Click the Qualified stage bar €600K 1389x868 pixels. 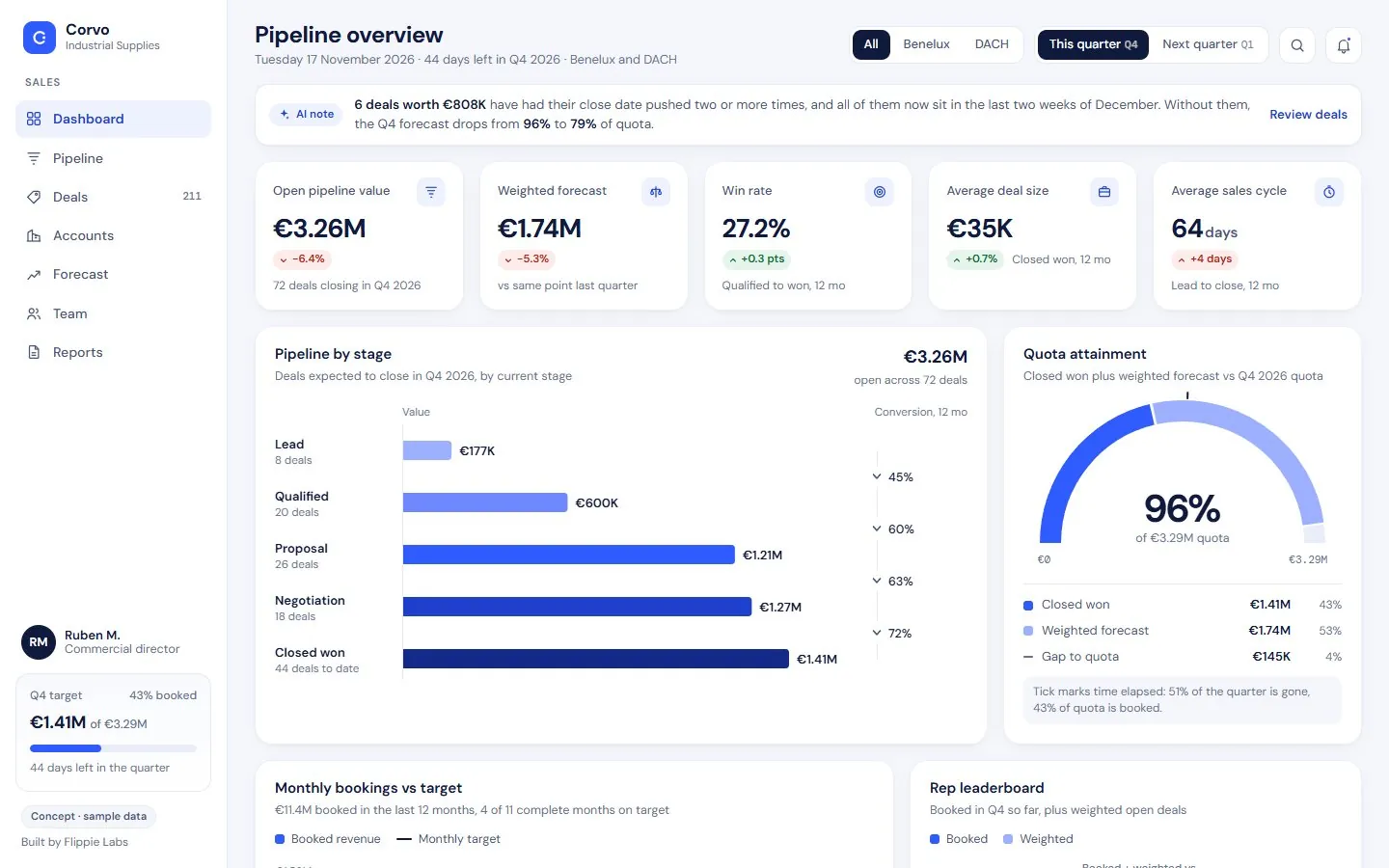pos(485,502)
